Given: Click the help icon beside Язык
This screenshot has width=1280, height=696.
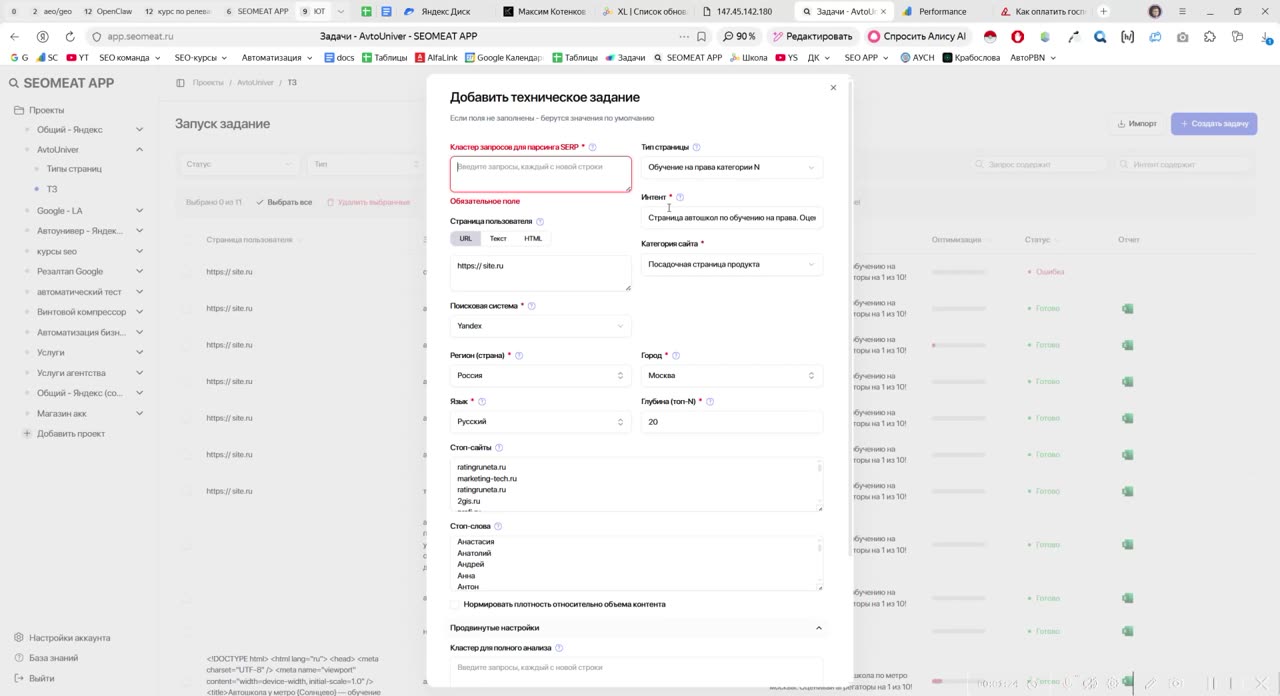Looking at the screenshot, I should point(482,401).
